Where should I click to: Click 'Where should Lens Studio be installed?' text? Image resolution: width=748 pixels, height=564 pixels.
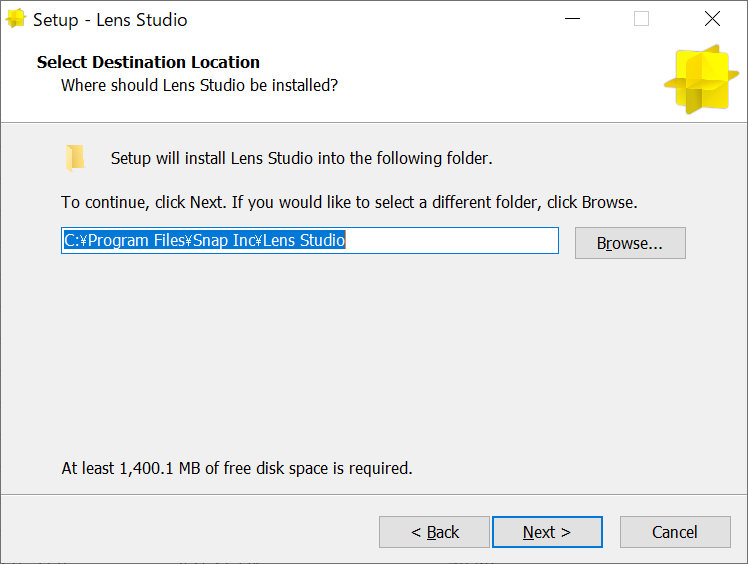(x=199, y=85)
